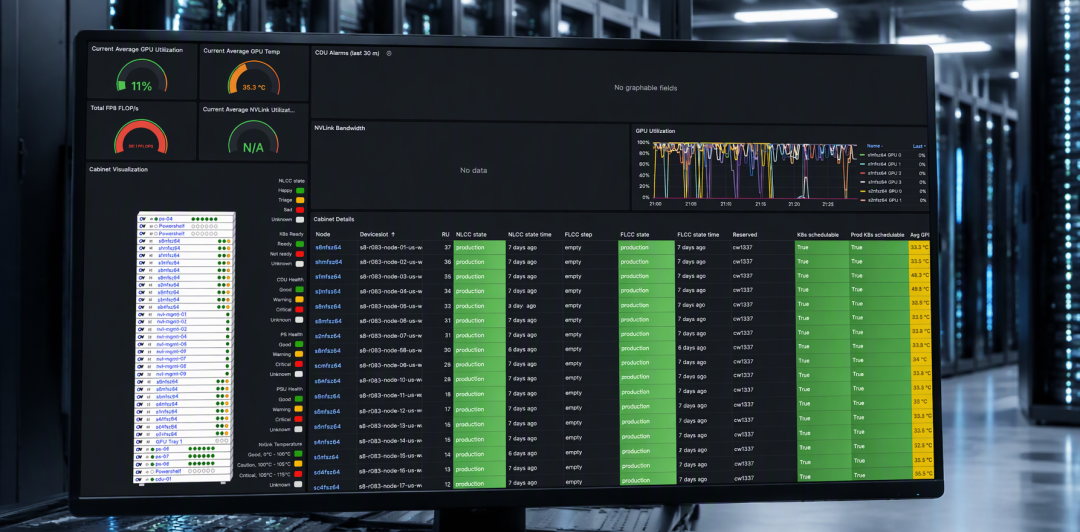Sort table by Prod K8s schedulable header

click(877, 235)
